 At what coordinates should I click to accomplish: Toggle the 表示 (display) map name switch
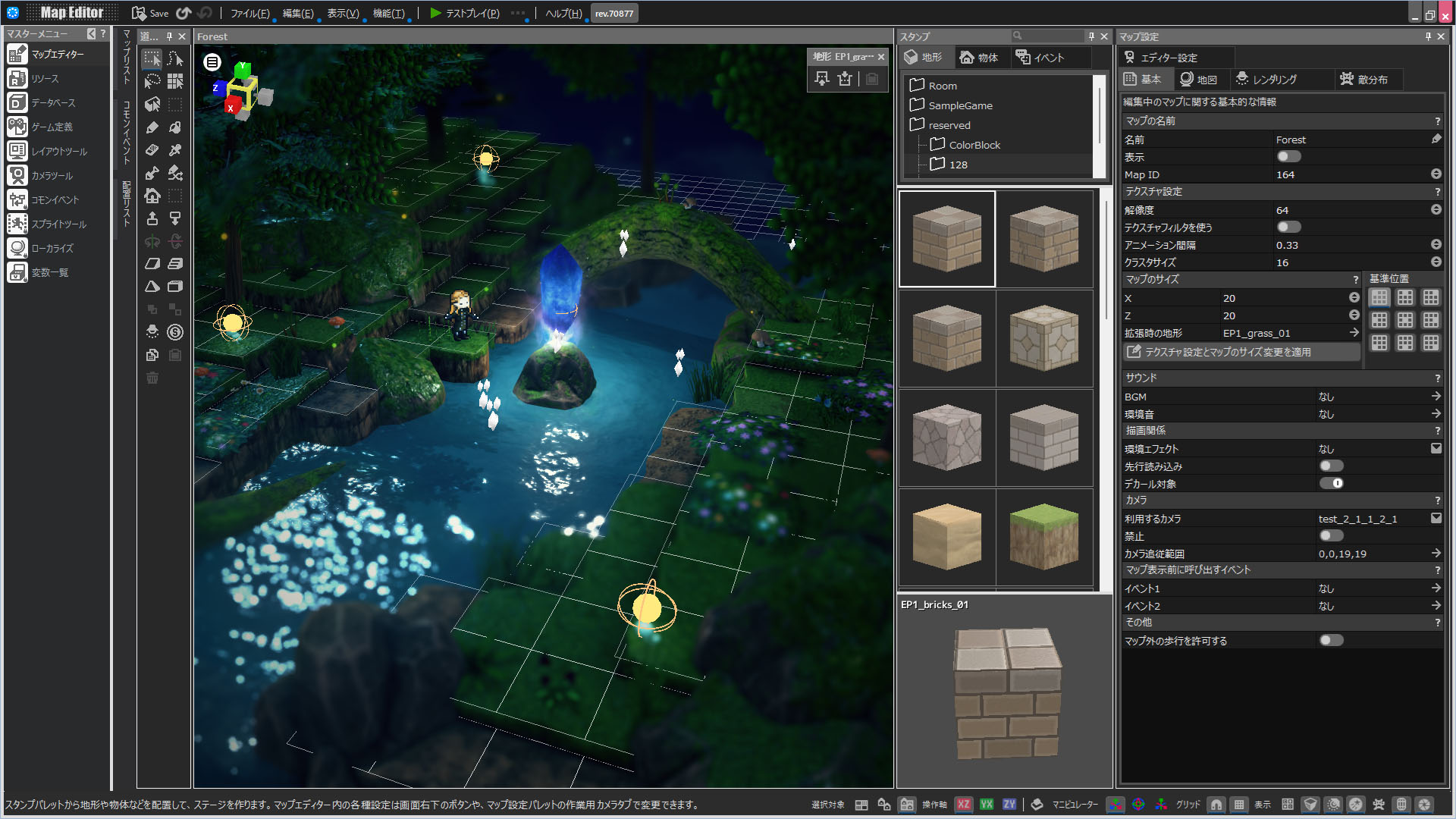tap(1288, 157)
